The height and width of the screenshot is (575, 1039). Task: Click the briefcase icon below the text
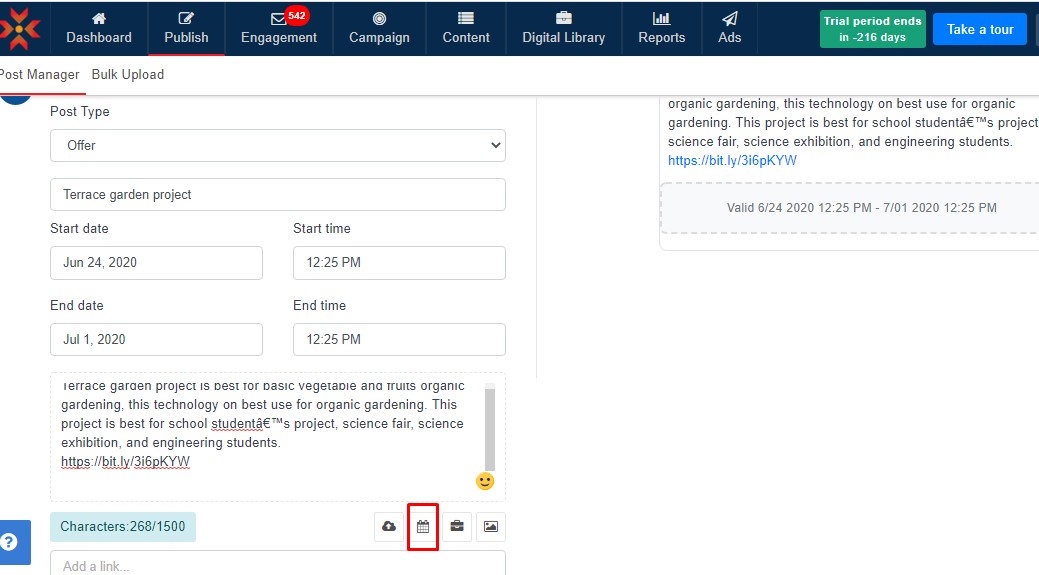tap(457, 527)
